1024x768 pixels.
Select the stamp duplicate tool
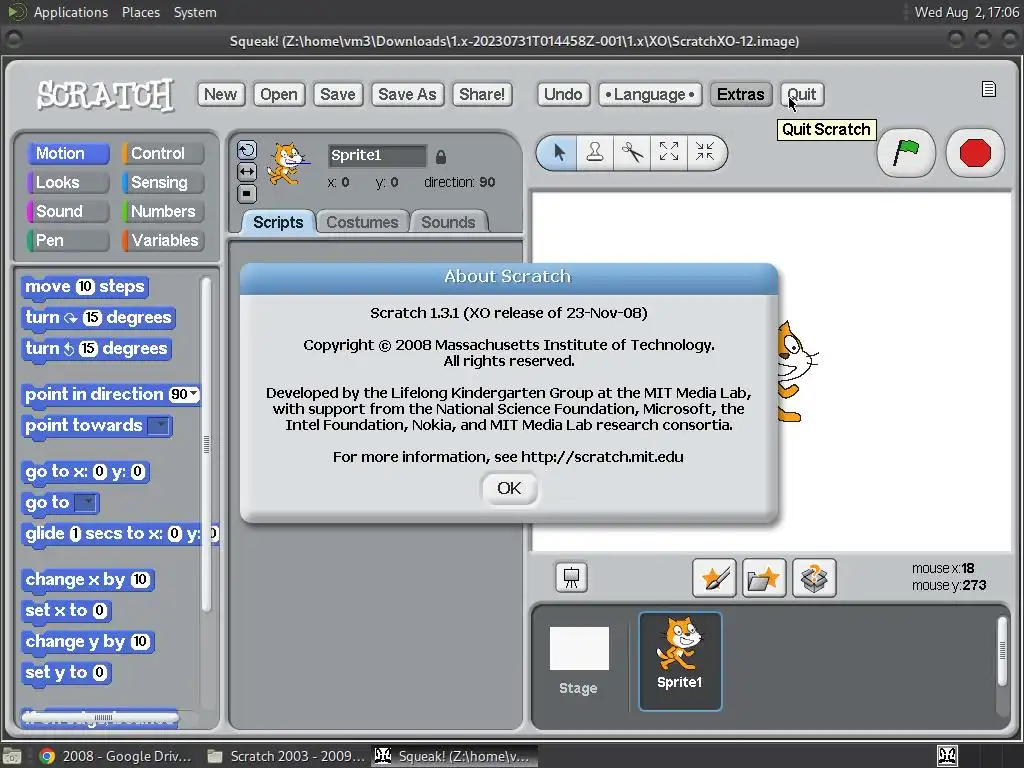click(594, 153)
